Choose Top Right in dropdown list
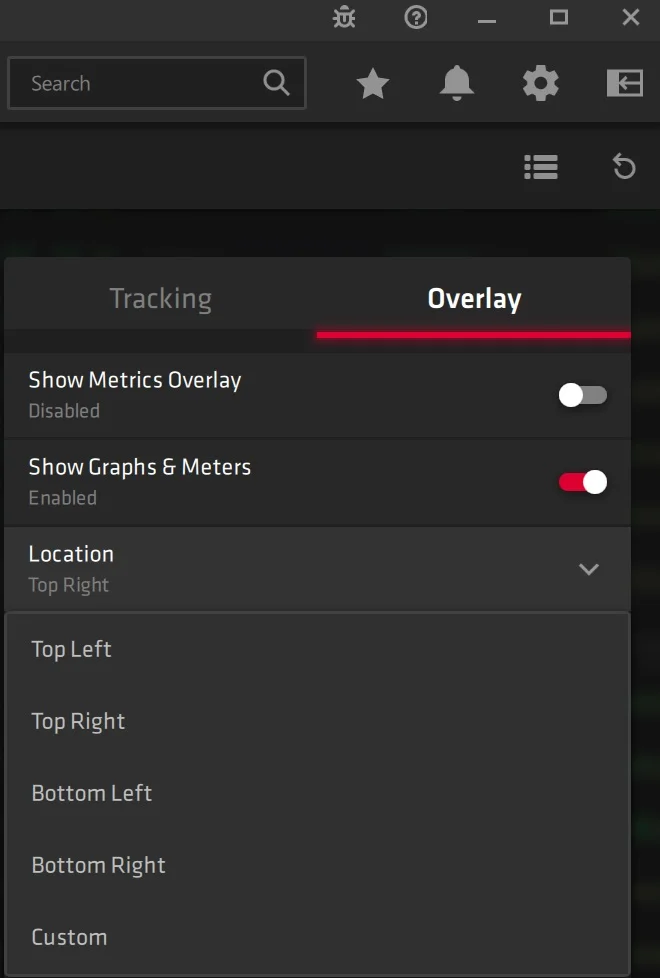Image resolution: width=660 pixels, height=978 pixels. pos(317,721)
